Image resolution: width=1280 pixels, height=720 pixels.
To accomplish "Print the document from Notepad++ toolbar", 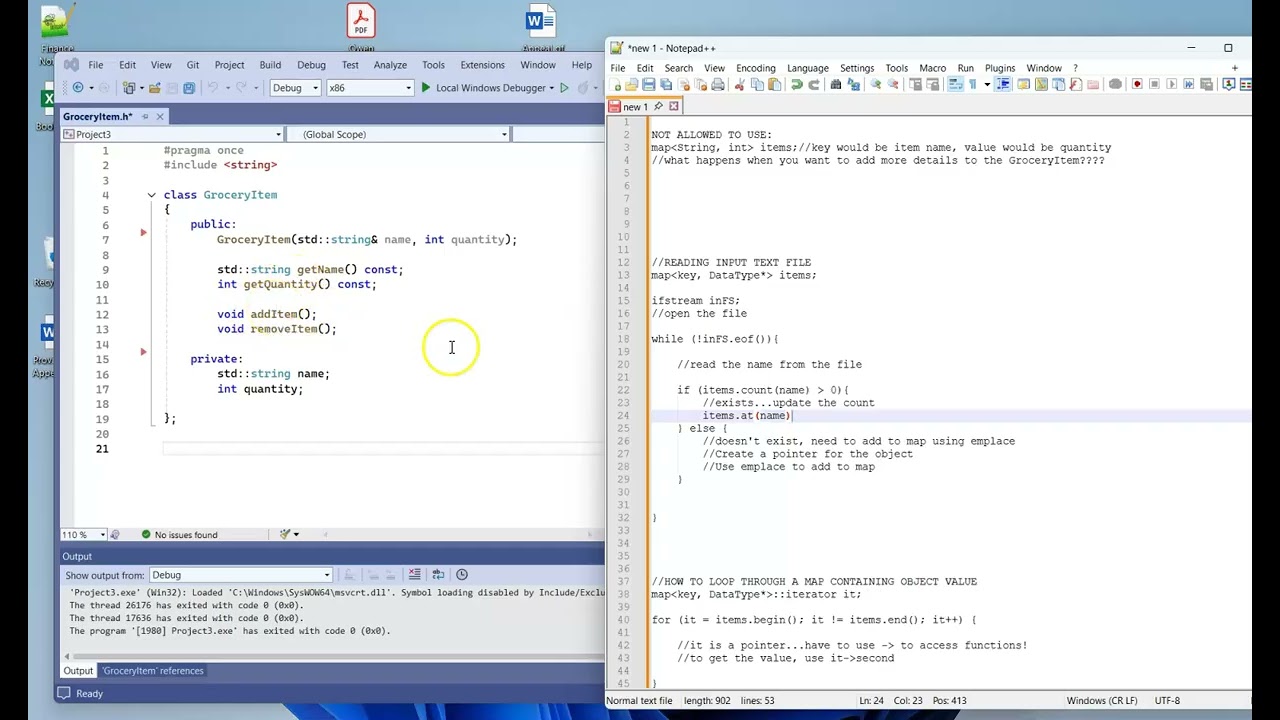I will [x=718, y=85].
